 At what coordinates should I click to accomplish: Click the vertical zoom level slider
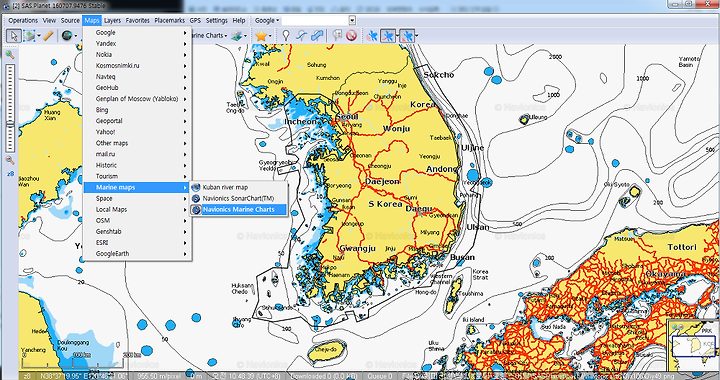10,108
